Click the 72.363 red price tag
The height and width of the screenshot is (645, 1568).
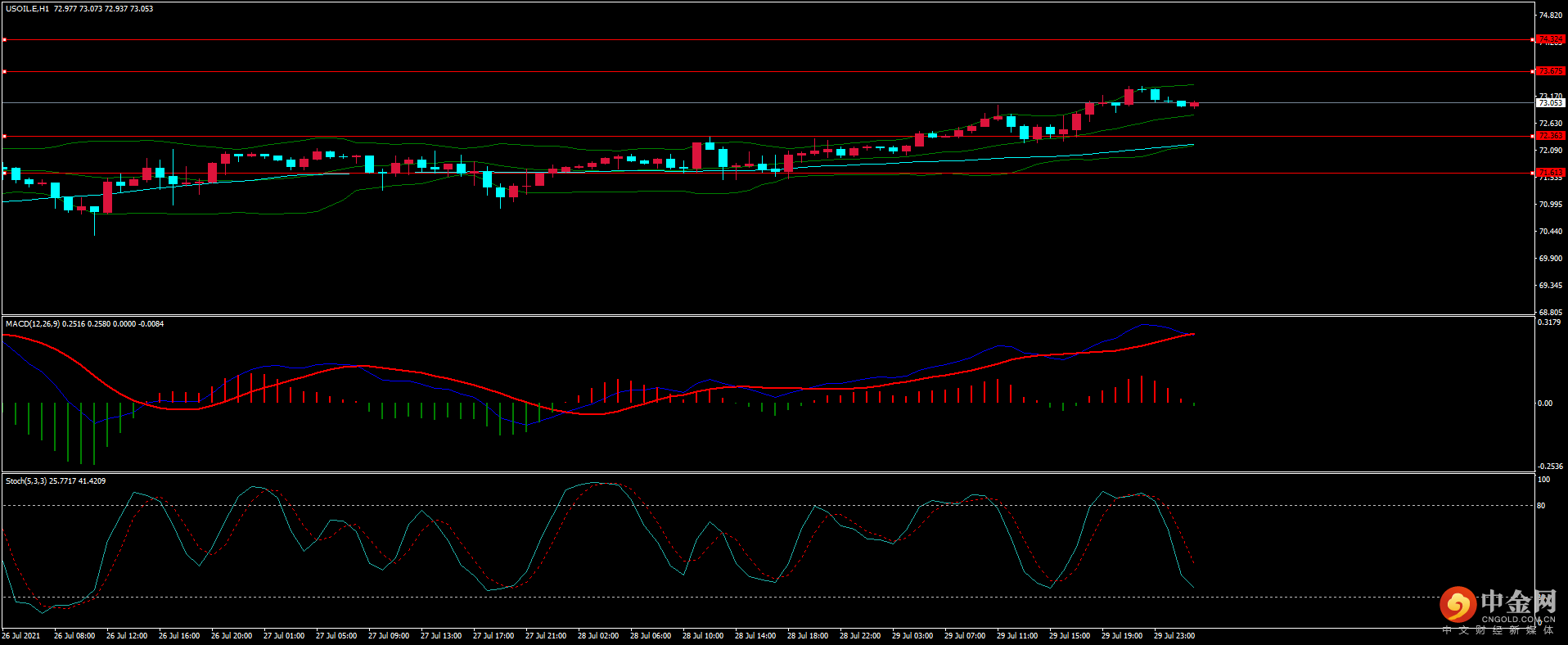[1550, 136]
